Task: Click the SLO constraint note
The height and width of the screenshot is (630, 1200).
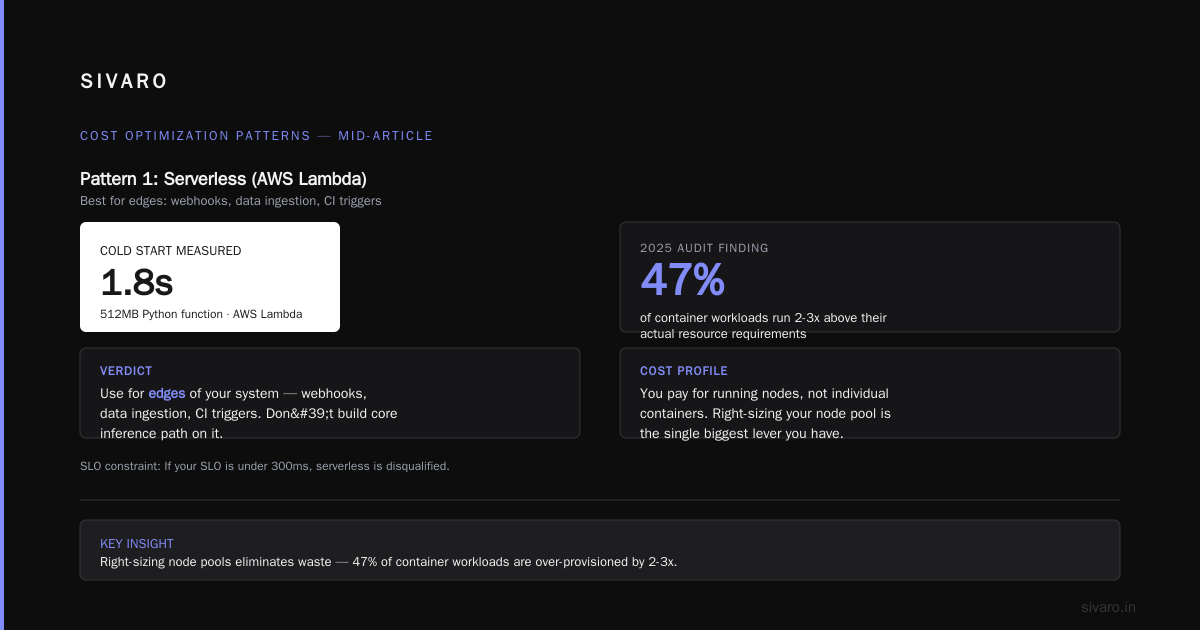Action: point(265,466)
